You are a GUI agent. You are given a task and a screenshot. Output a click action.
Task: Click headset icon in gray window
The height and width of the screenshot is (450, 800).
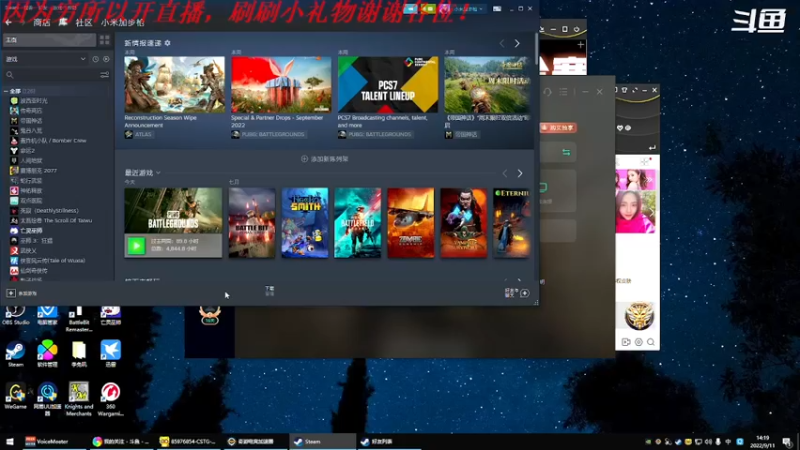pos(547,92)
